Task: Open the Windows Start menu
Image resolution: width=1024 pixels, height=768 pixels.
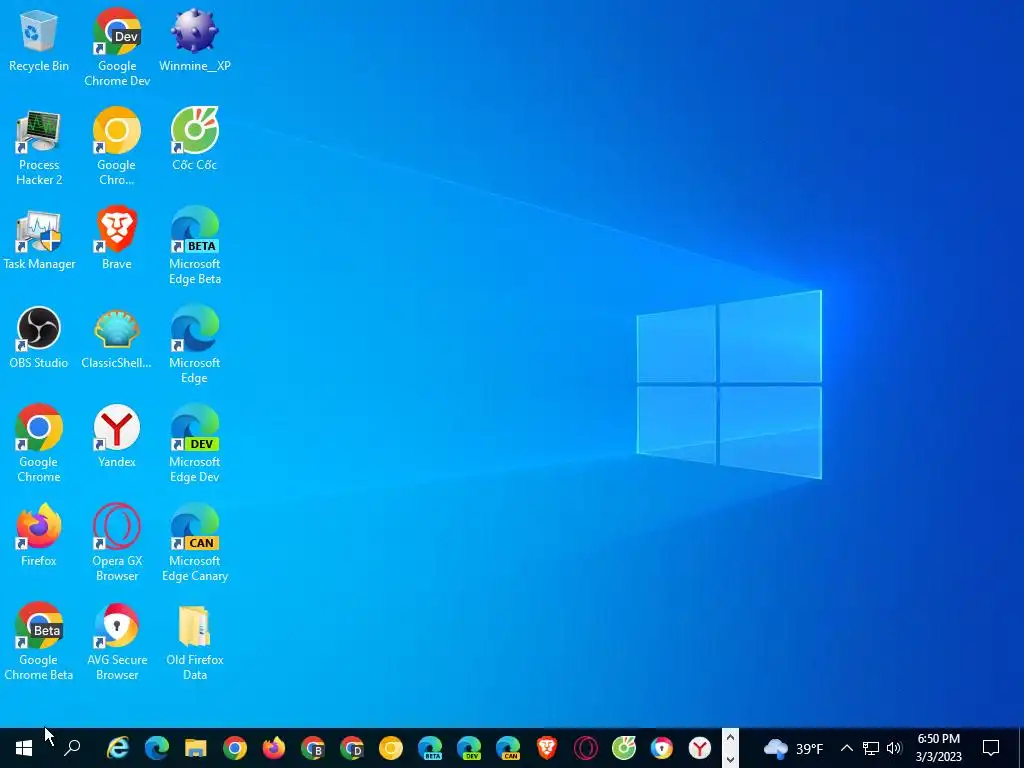Action: pos(24,748)
